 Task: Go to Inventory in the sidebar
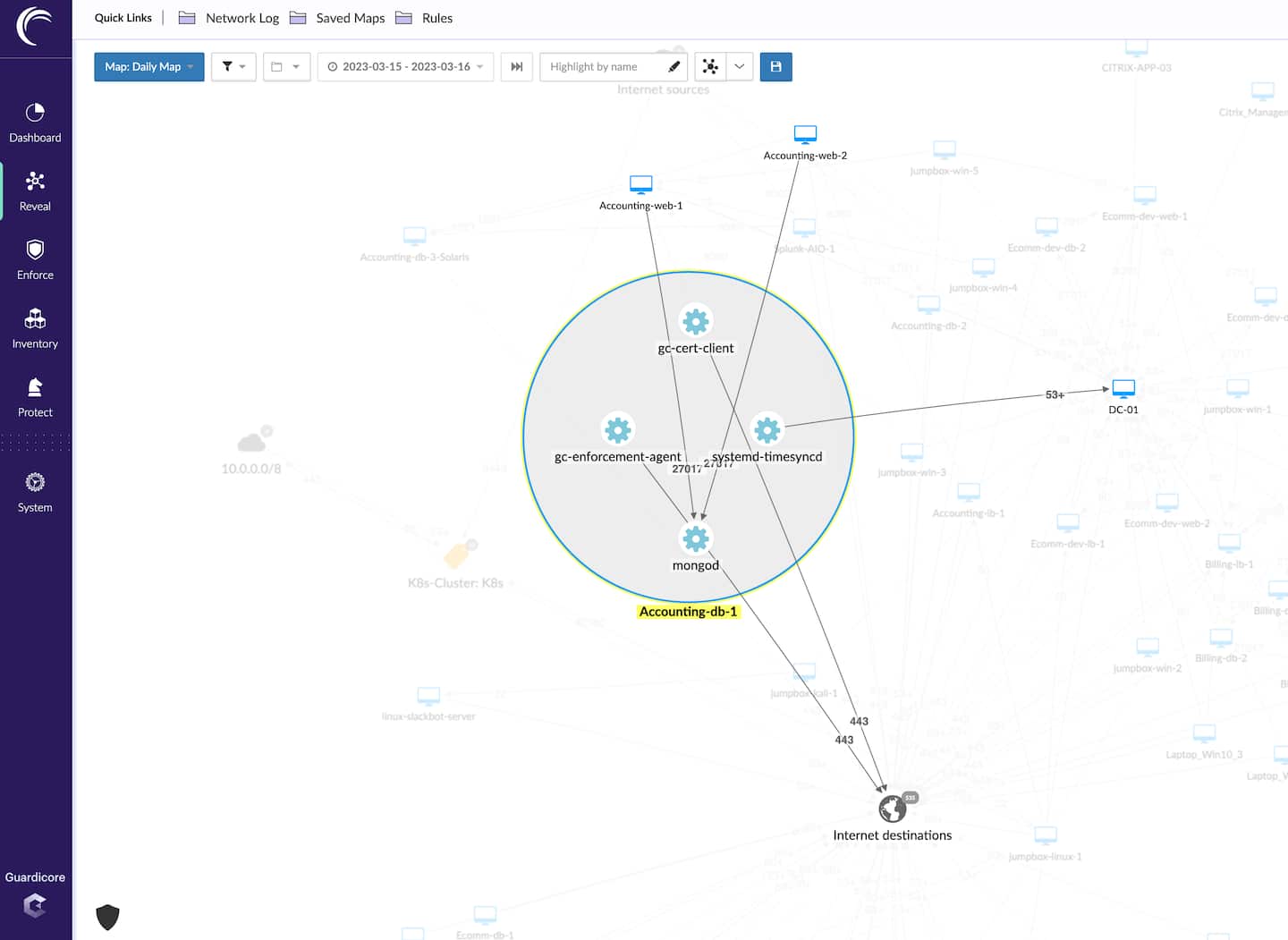(35, 328)
